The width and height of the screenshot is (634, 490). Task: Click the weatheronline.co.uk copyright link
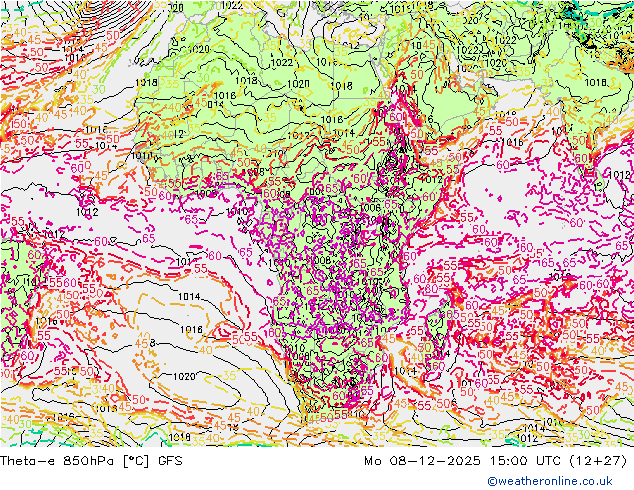(x=550, y=481)
